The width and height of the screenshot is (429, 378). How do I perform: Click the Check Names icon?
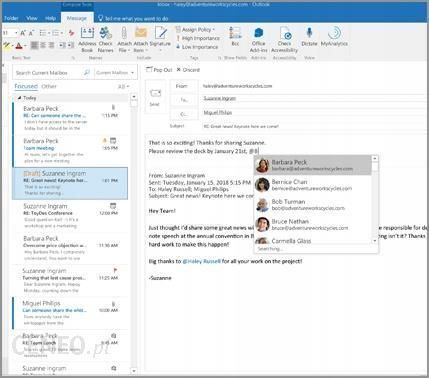106,33
